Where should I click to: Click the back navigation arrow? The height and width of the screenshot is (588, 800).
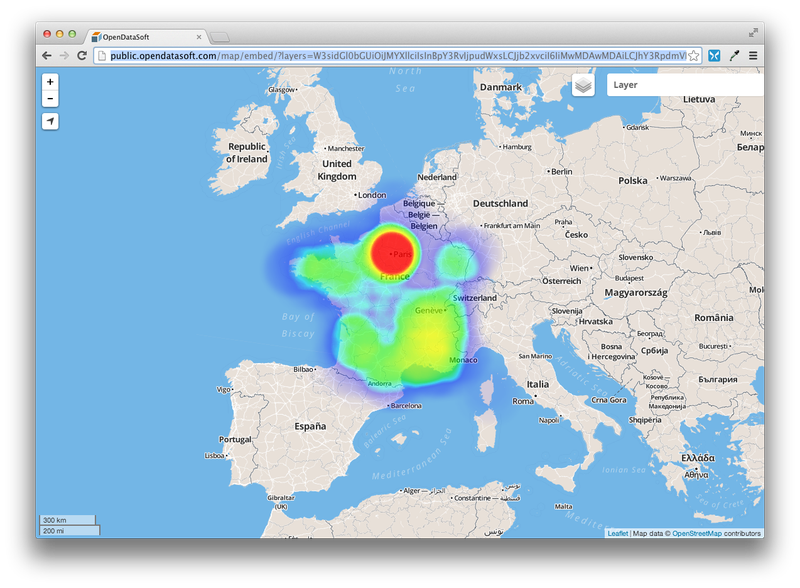click(46, 57)
